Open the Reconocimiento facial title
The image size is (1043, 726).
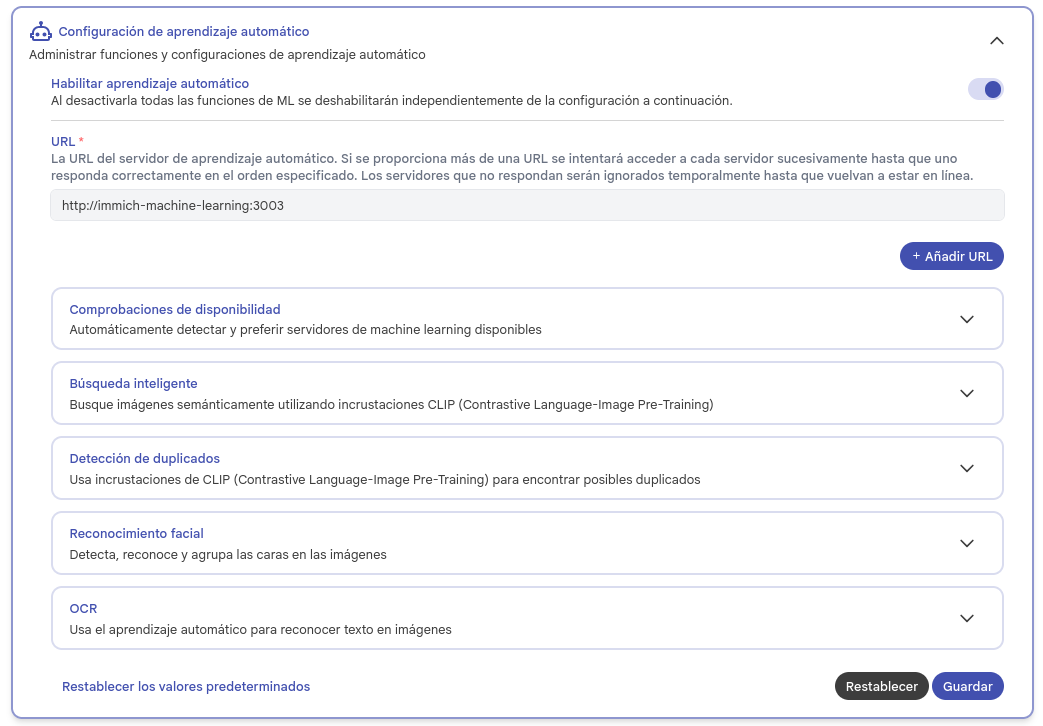136,534
